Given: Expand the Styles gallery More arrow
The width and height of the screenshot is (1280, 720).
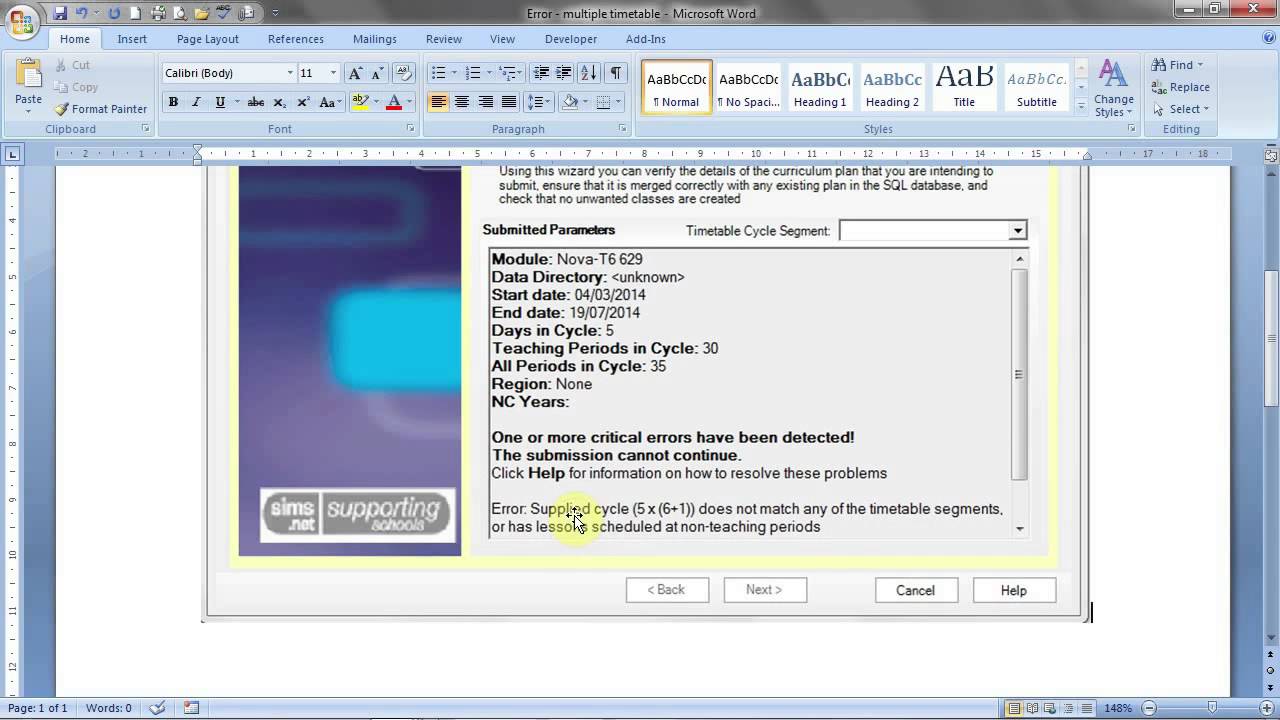Looking at the screenshot, I should click(1081, 105).
